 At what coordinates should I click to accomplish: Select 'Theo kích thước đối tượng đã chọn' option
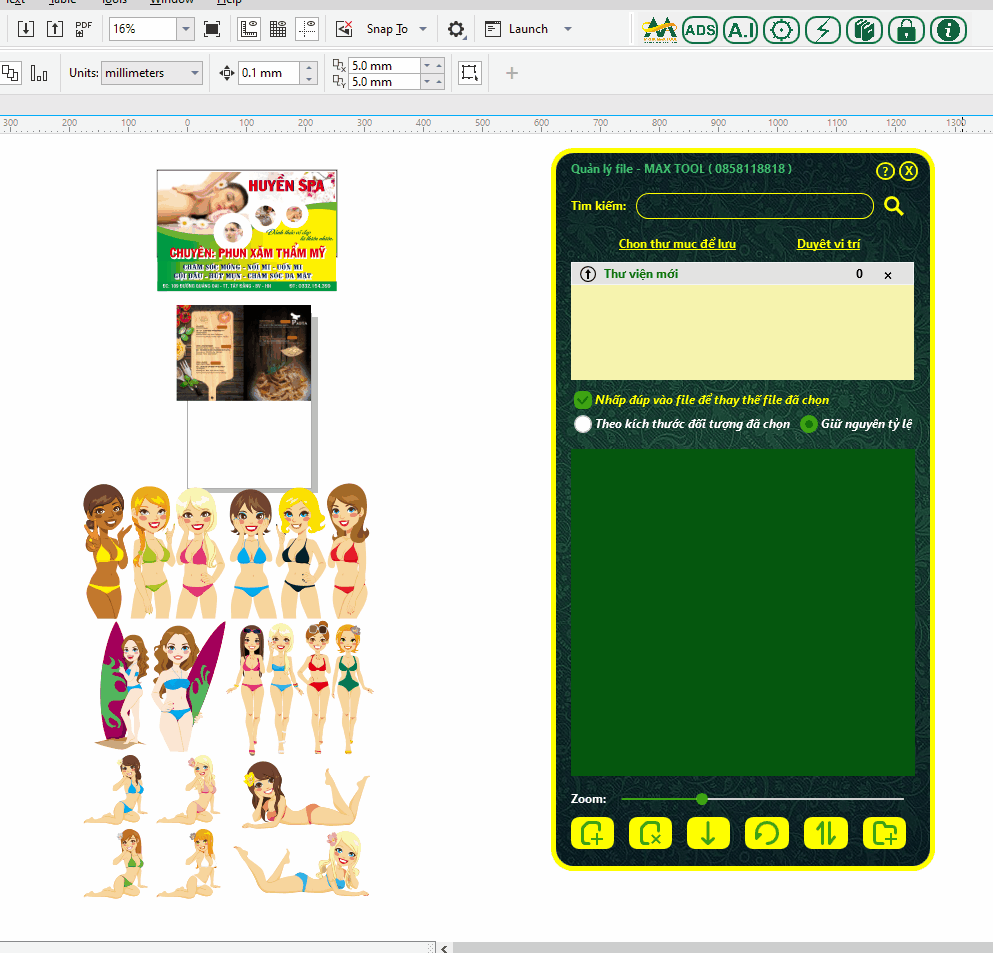tap(583, 424)
